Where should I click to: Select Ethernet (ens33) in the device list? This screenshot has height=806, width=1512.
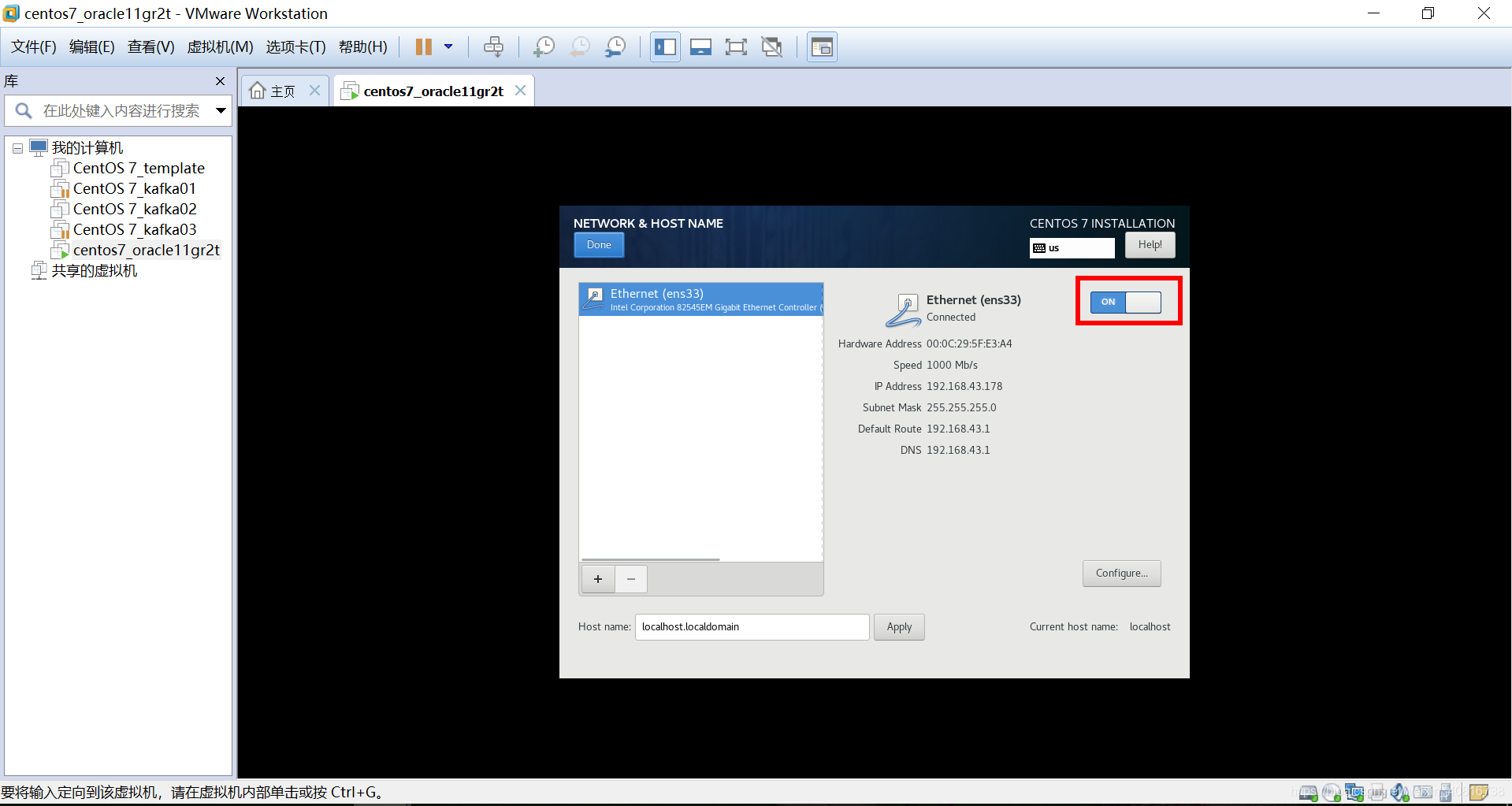pyautogui.click(x=701, y=299)
